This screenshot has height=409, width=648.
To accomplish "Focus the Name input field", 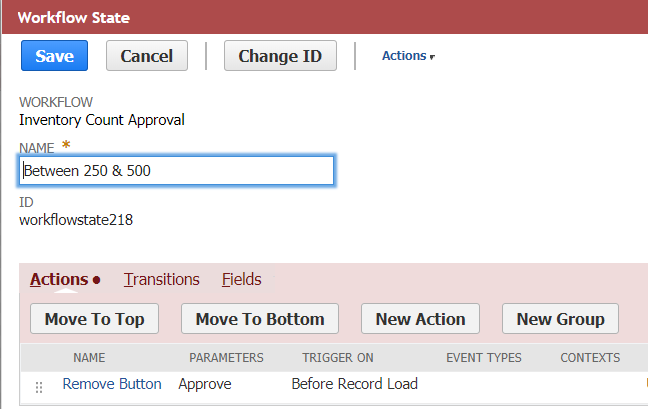I will coord(177,171).
